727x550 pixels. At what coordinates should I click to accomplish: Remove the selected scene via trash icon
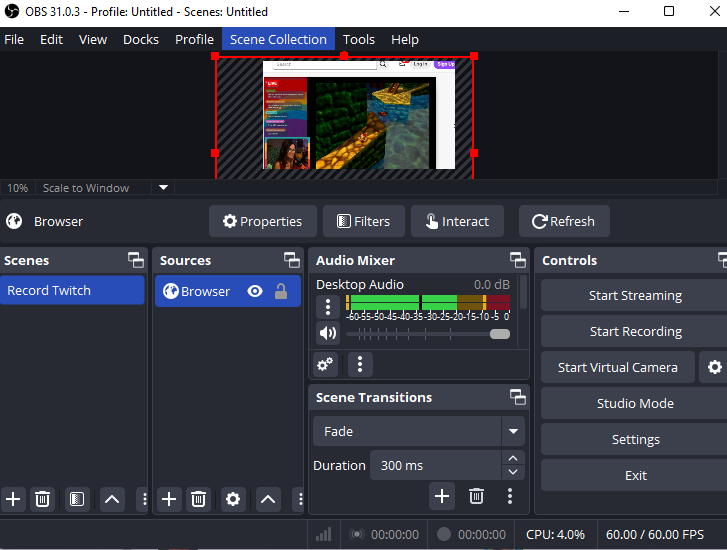pos(42,499)
